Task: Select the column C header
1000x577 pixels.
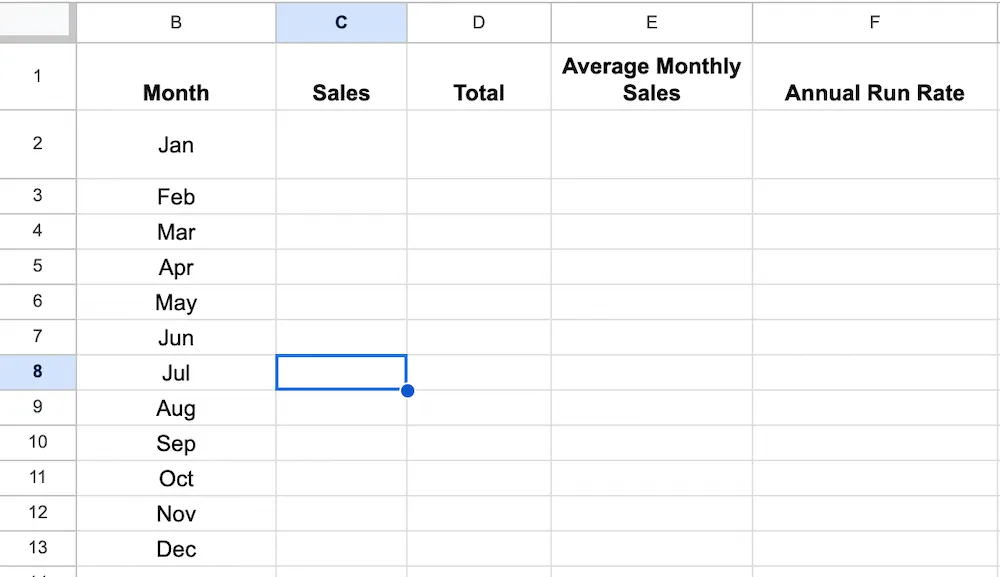Action: tap(341, 22)
